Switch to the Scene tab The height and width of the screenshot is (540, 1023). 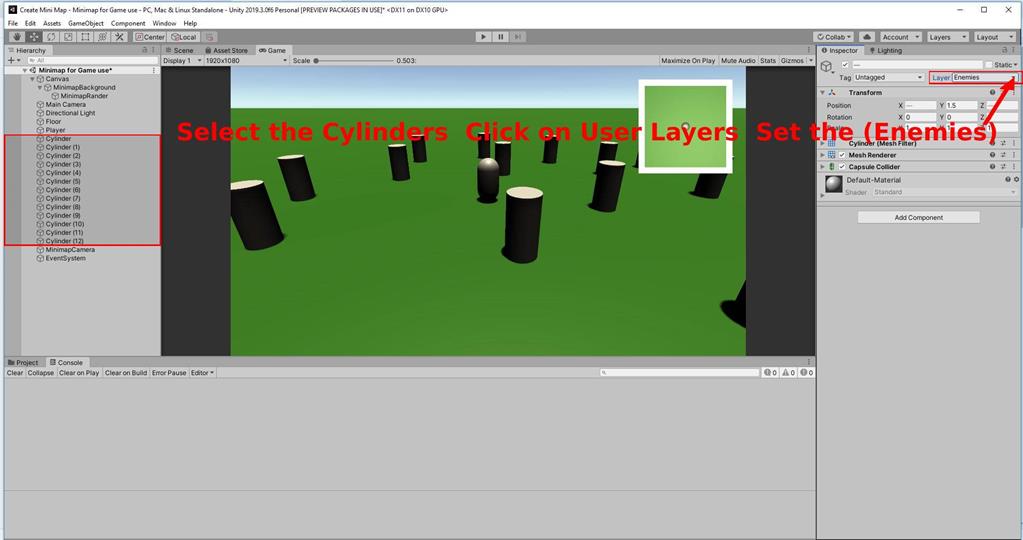click(179, 50)
